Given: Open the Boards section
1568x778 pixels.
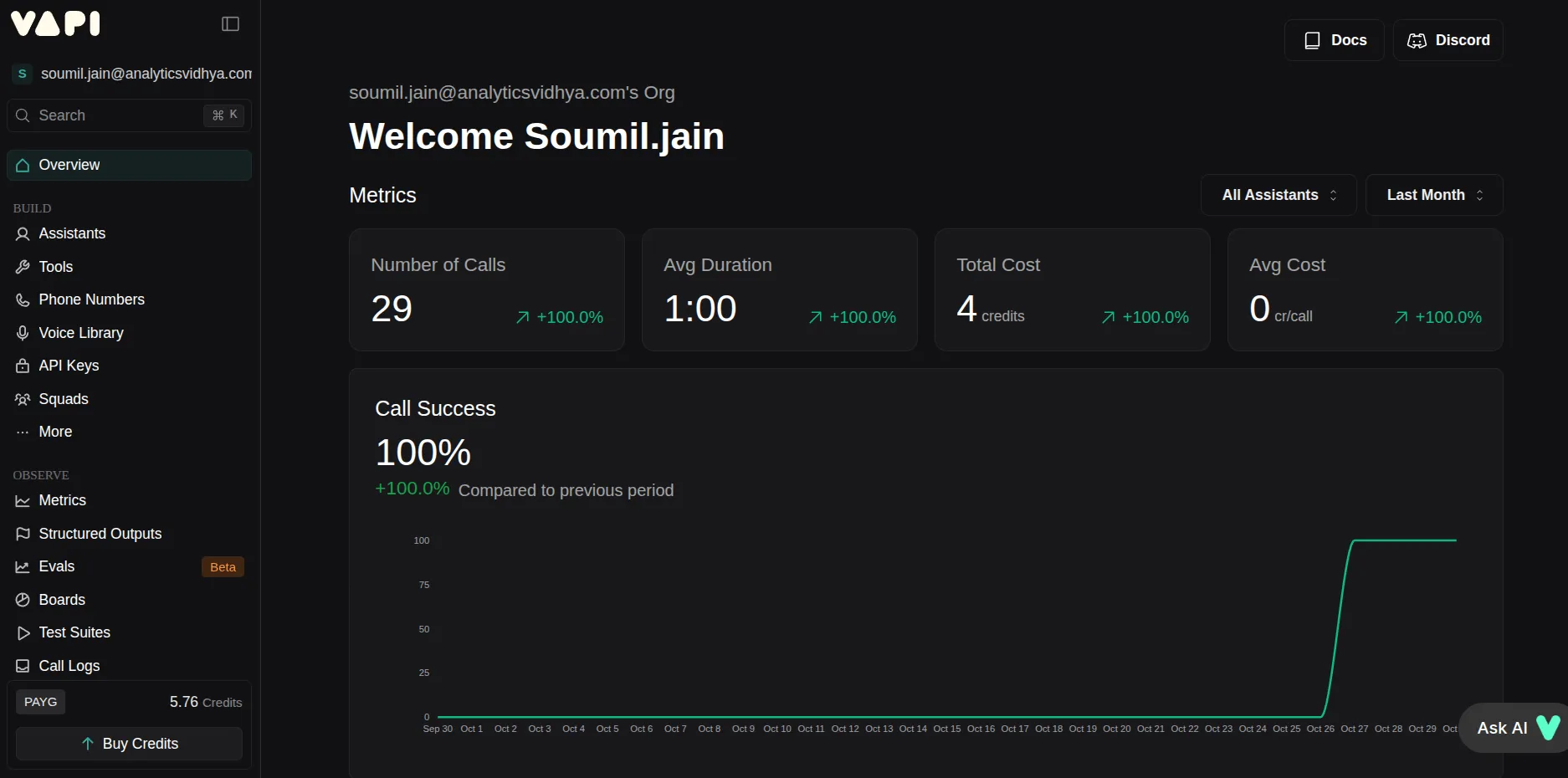Looking at the screenshot, I should coord(62,599).
